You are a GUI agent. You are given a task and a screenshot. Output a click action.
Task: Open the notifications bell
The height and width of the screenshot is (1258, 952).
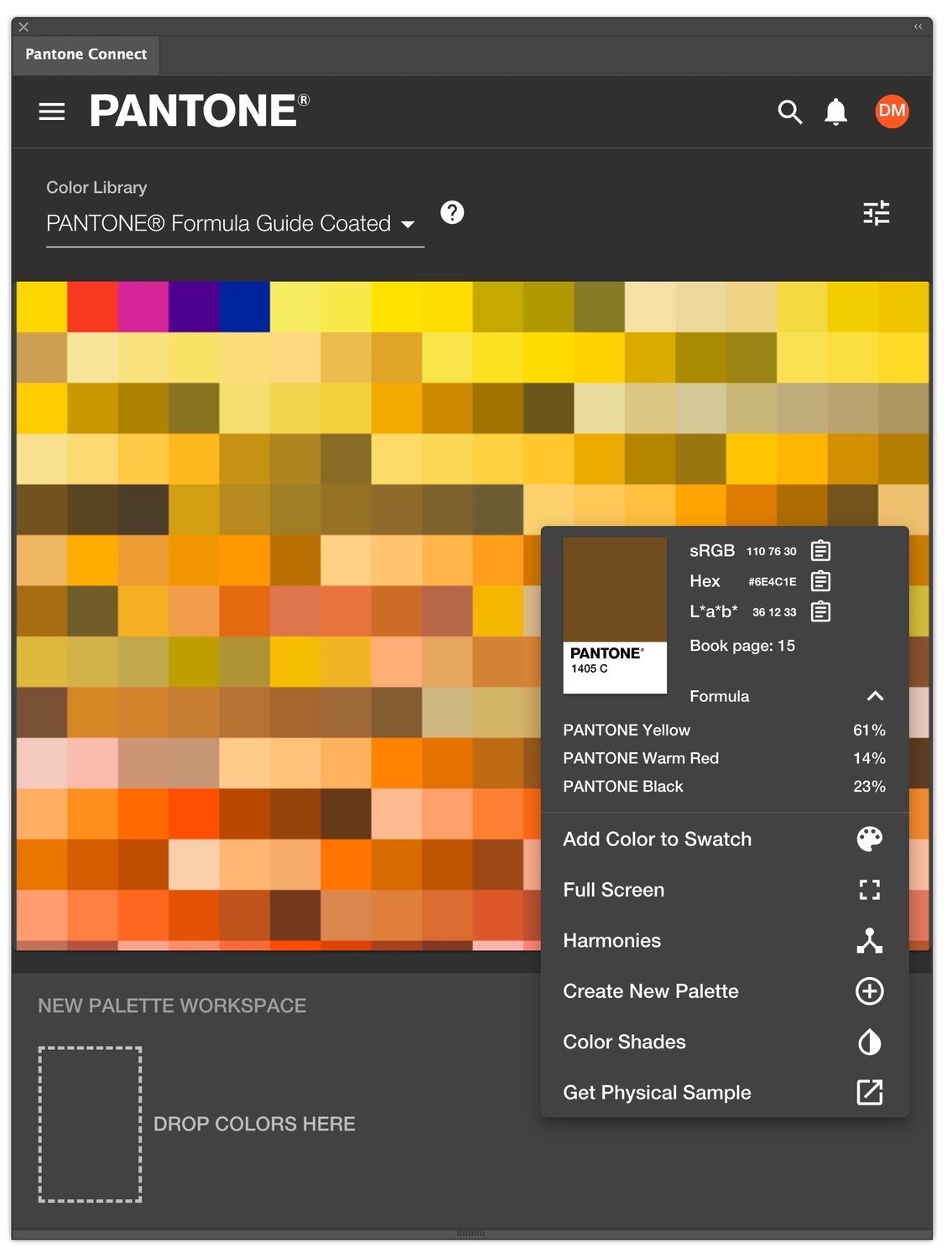pyautogui.click(x=835, y=112)
